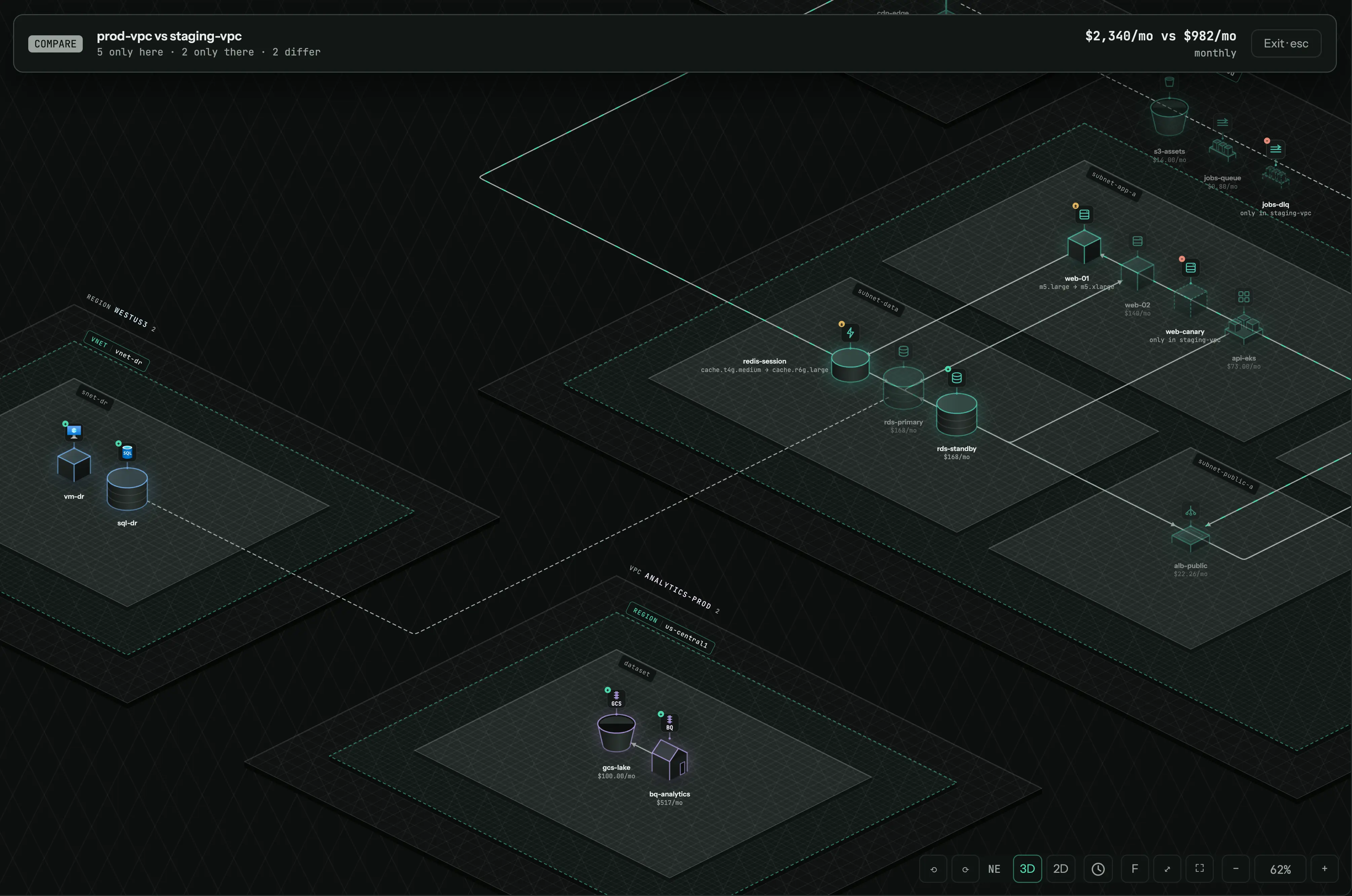Click the $2,340/mo vs $982/mo cost text

[x=1161, y=36]
